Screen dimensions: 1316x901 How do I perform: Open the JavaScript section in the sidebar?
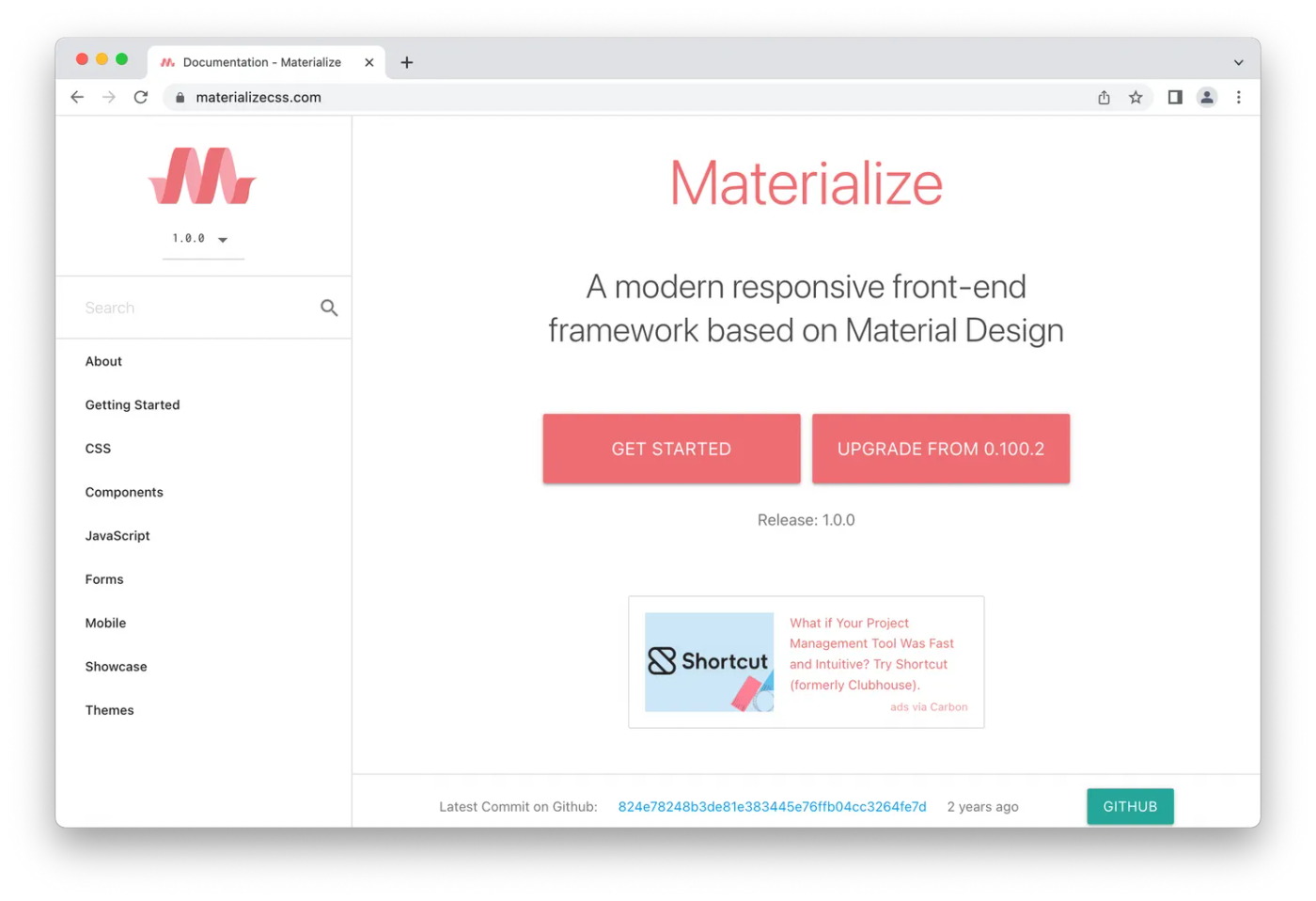117,535
